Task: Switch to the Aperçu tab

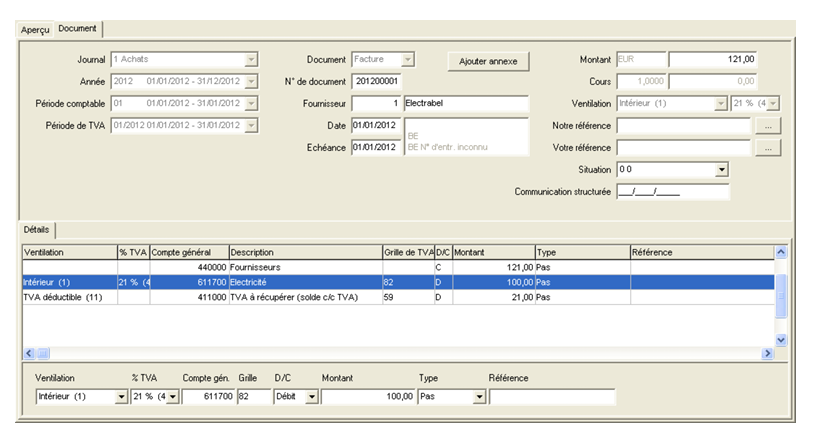Action: pyautogui.click(x=35, y=30)
